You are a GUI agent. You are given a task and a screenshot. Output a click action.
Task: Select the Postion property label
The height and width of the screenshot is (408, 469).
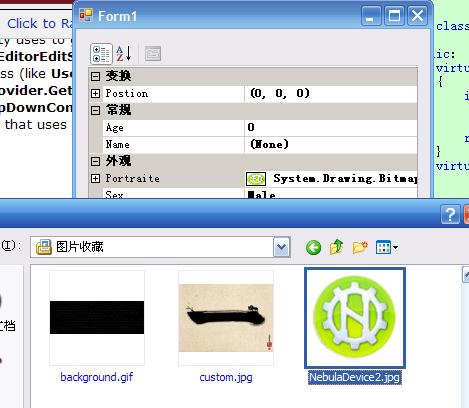127,93
